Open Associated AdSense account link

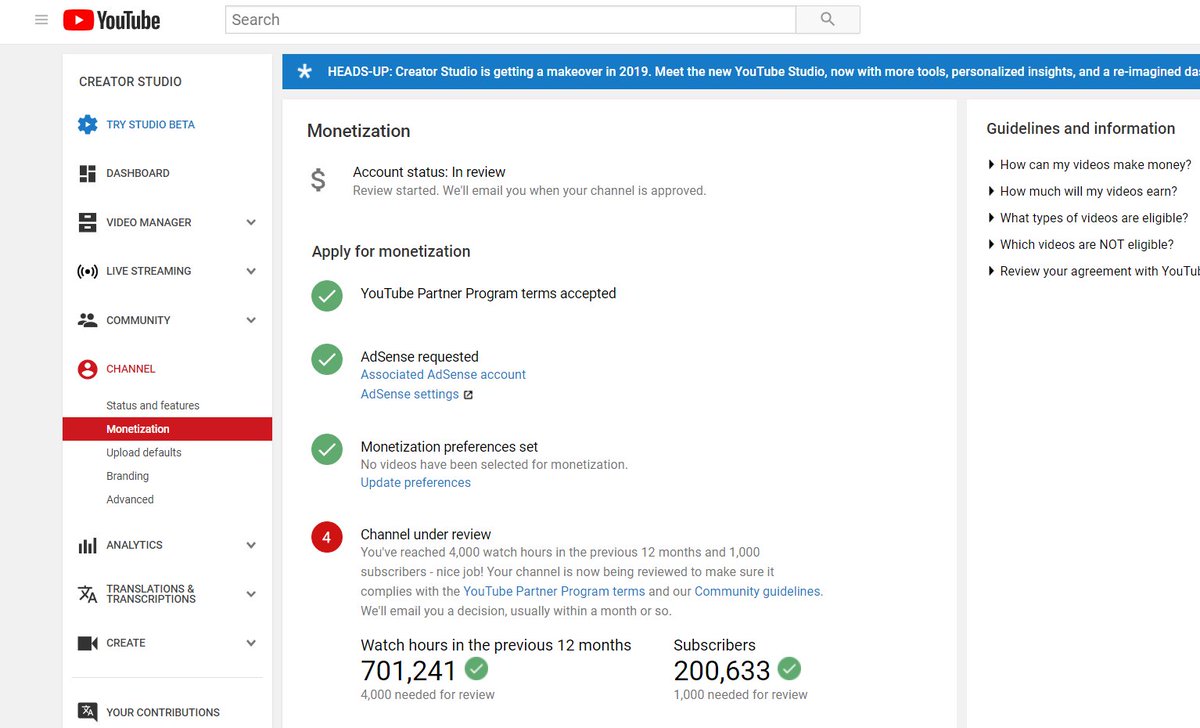pos(443,374)
